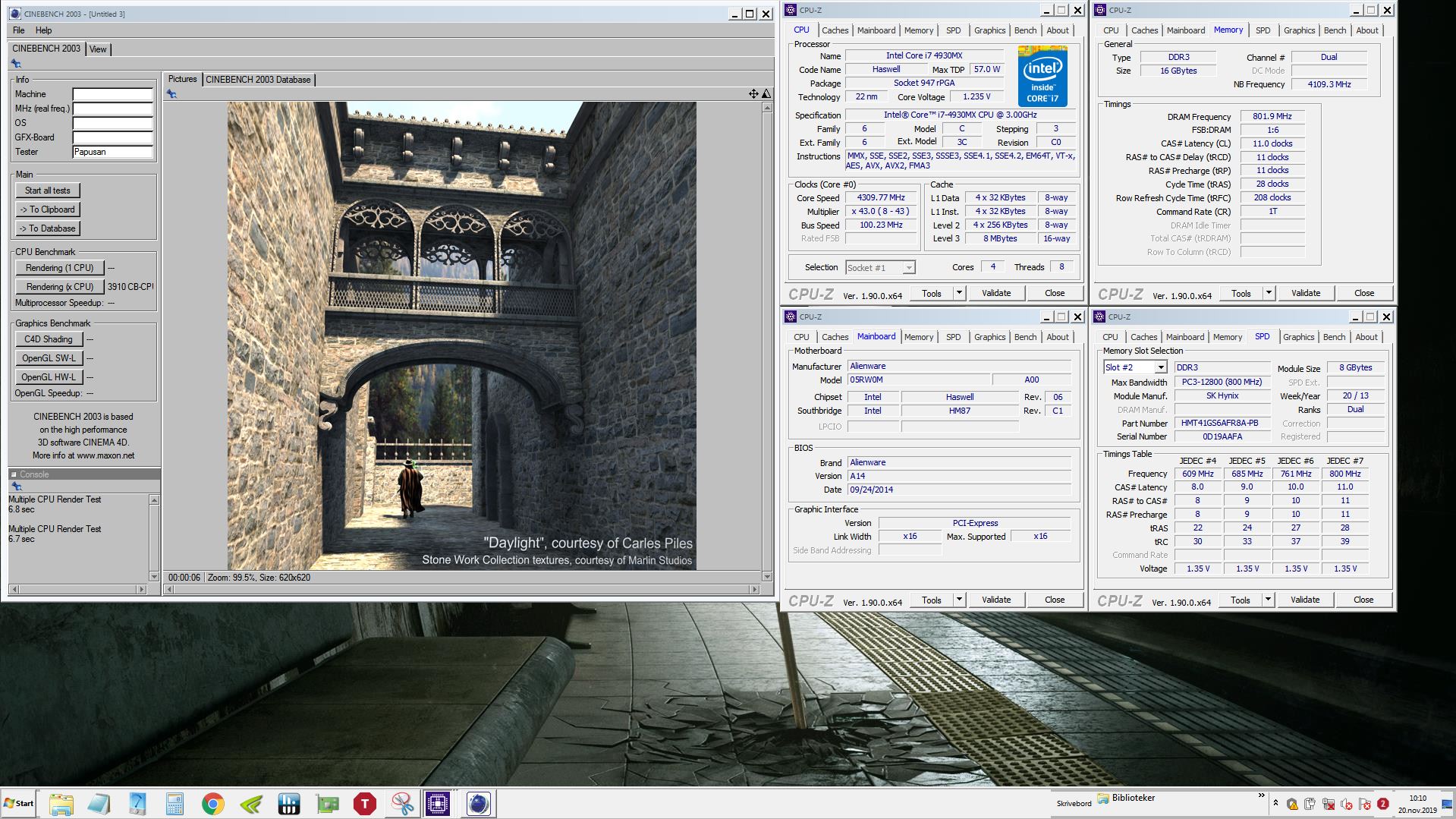Click the Tester field containing Papusan
Viewport: 1456px width, 819px height.
point(112,152)
